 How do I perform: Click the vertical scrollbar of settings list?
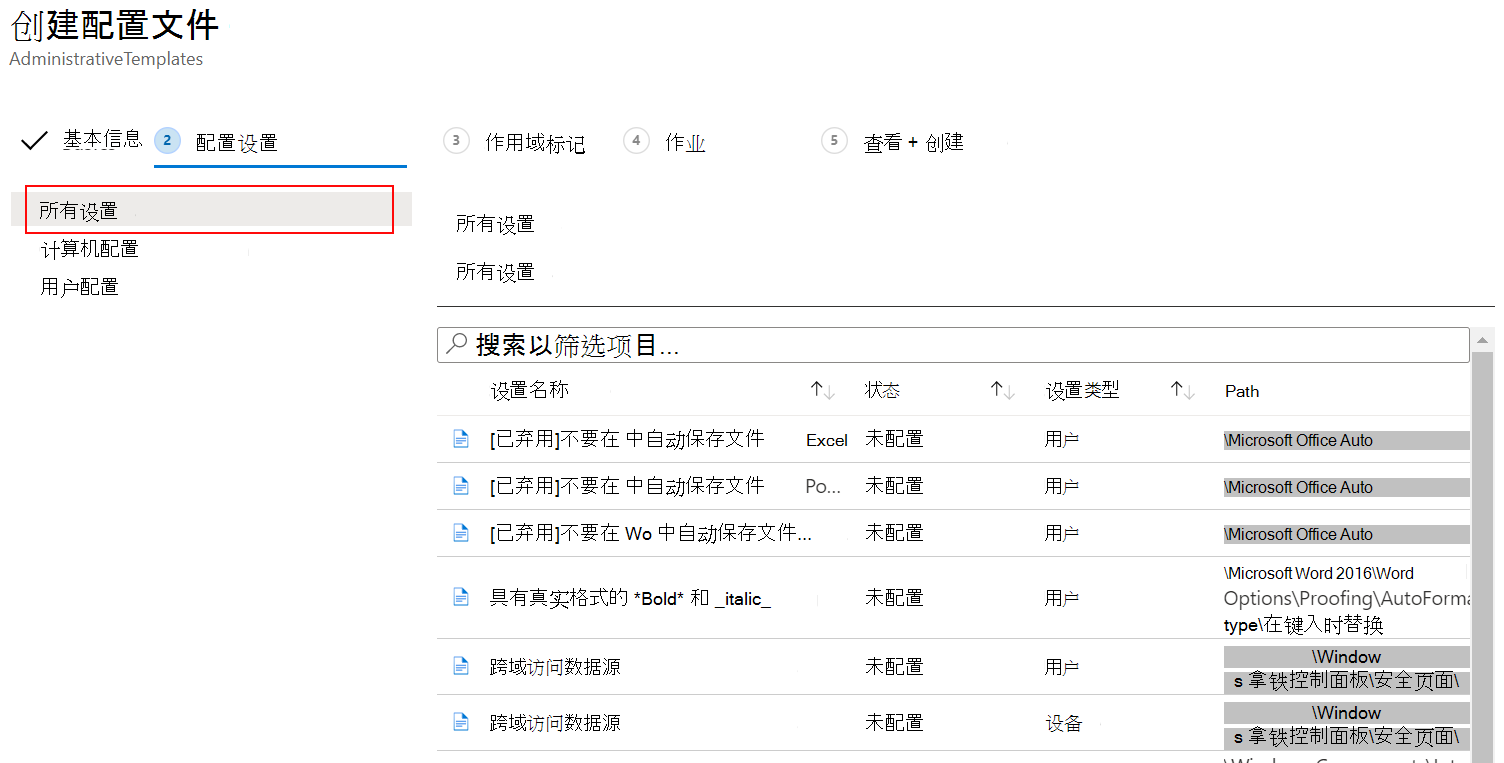[x=1483, y=546]
